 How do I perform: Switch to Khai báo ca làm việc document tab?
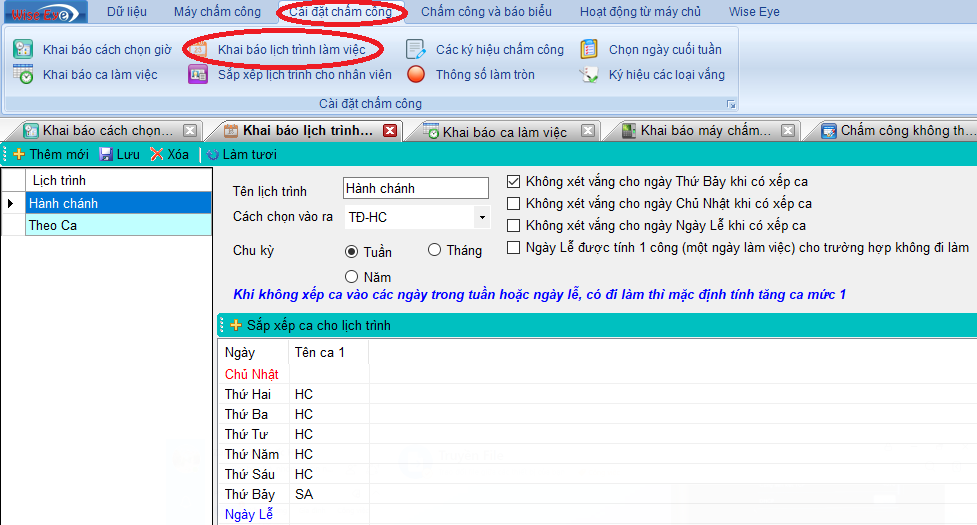tap(505, 131)
